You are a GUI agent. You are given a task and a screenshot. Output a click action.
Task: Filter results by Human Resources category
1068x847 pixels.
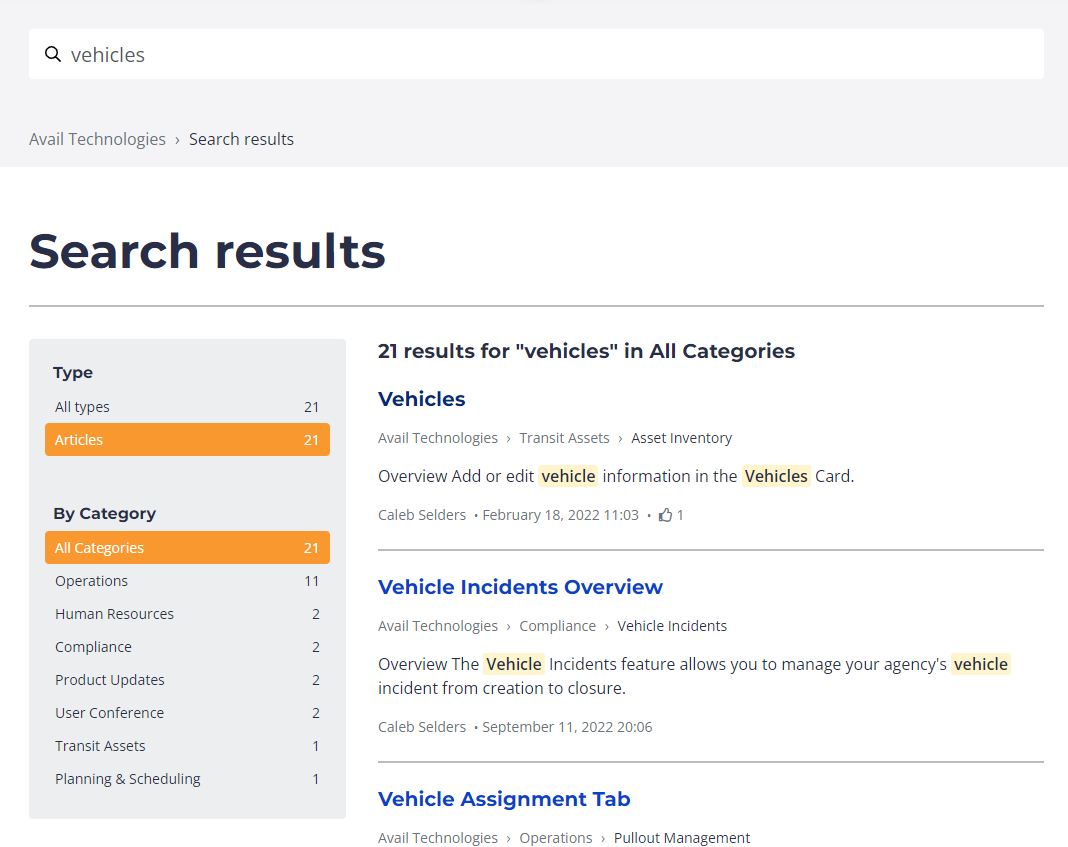click(x=187, y=614)
